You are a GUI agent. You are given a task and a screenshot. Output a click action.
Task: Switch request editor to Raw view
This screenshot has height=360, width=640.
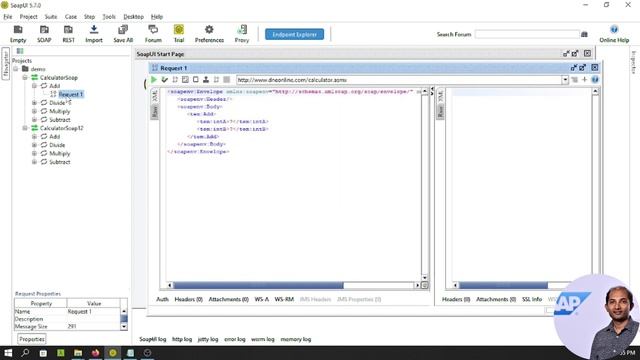pyautogui.click(x=155, y=111)
